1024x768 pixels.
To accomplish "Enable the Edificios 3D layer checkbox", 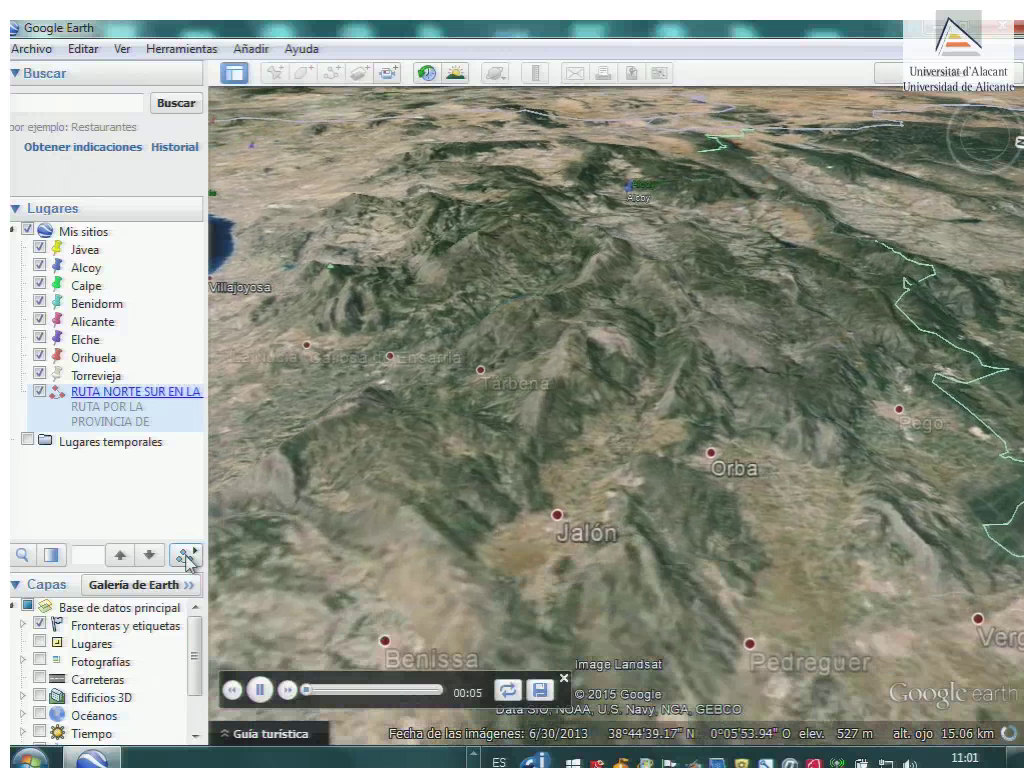I will (x=39, y=696).
